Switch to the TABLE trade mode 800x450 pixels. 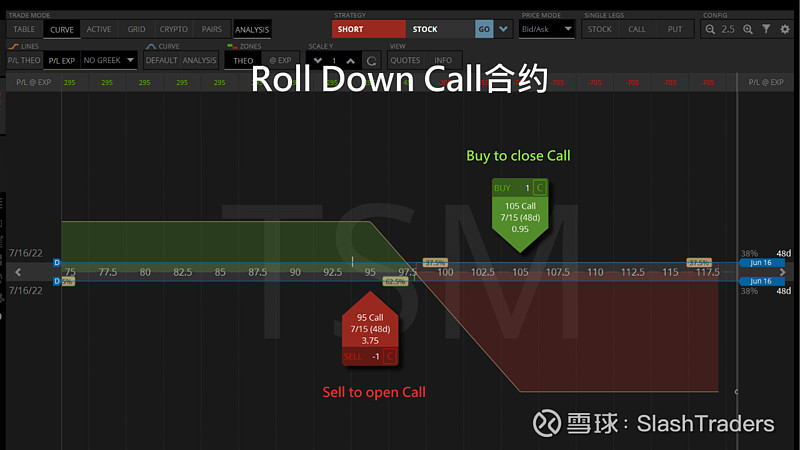pyautogui.click(x=24, y=29)
